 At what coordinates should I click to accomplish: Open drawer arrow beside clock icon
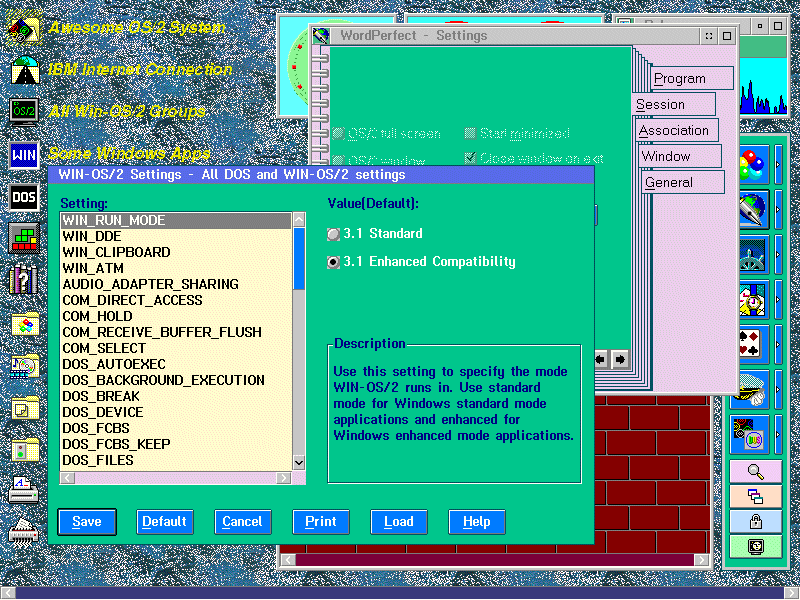pos(778,299)
